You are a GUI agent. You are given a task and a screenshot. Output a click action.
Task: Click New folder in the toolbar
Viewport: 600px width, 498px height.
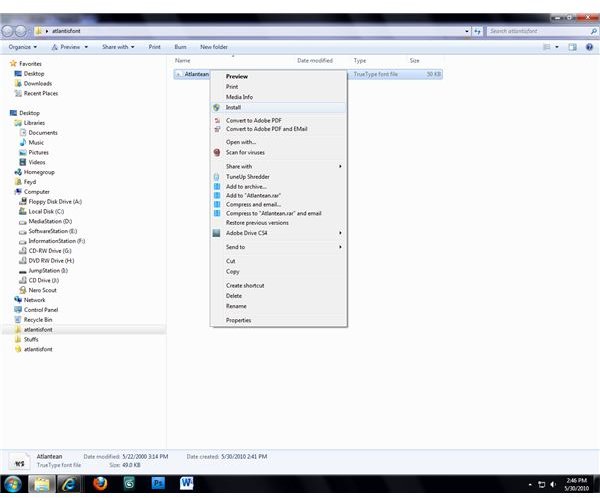click(x=214, y=47)
